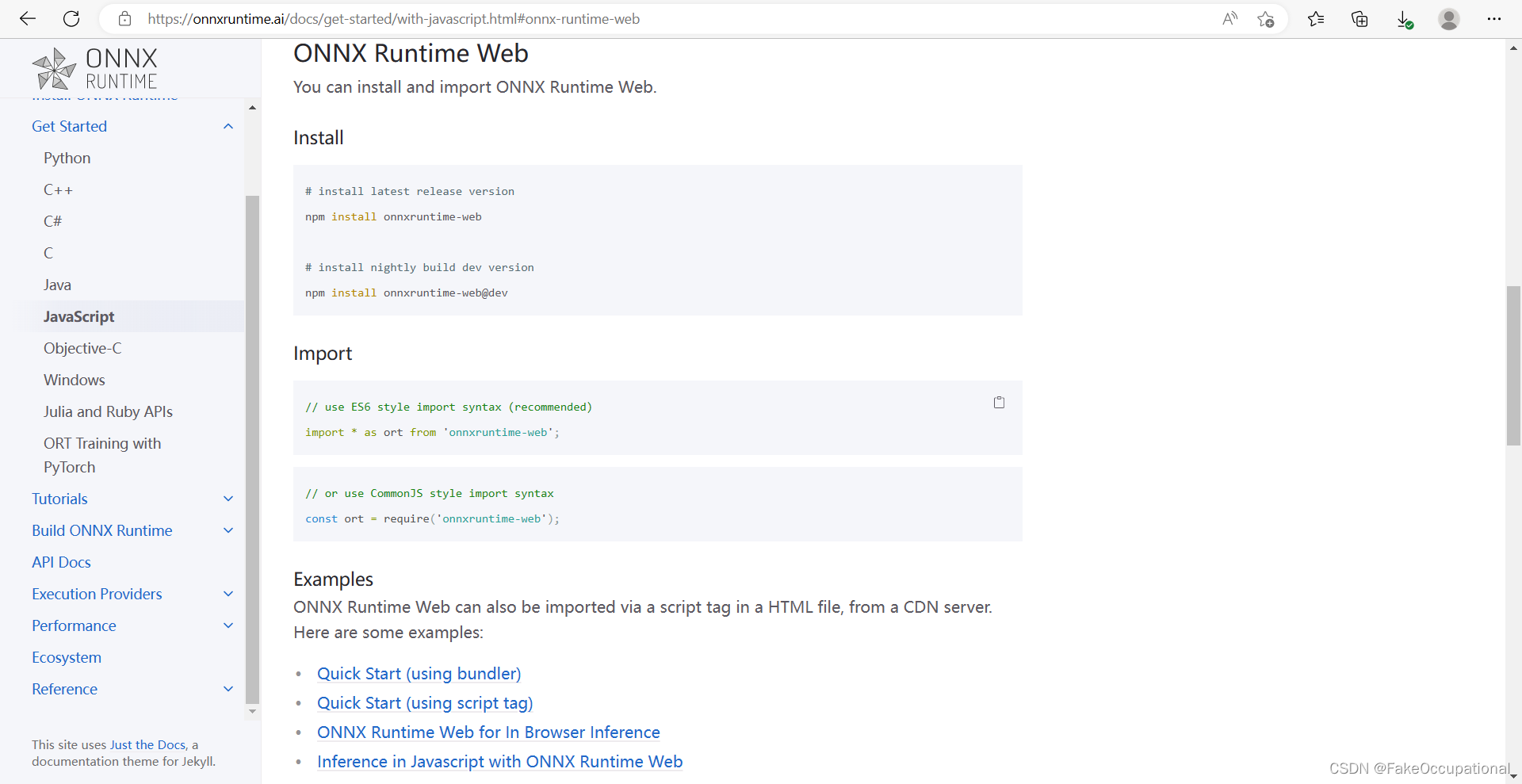Expand the Performance section chevron
Screen dimensions: 1522x784
pyautogui.click(x=228, y=625)
